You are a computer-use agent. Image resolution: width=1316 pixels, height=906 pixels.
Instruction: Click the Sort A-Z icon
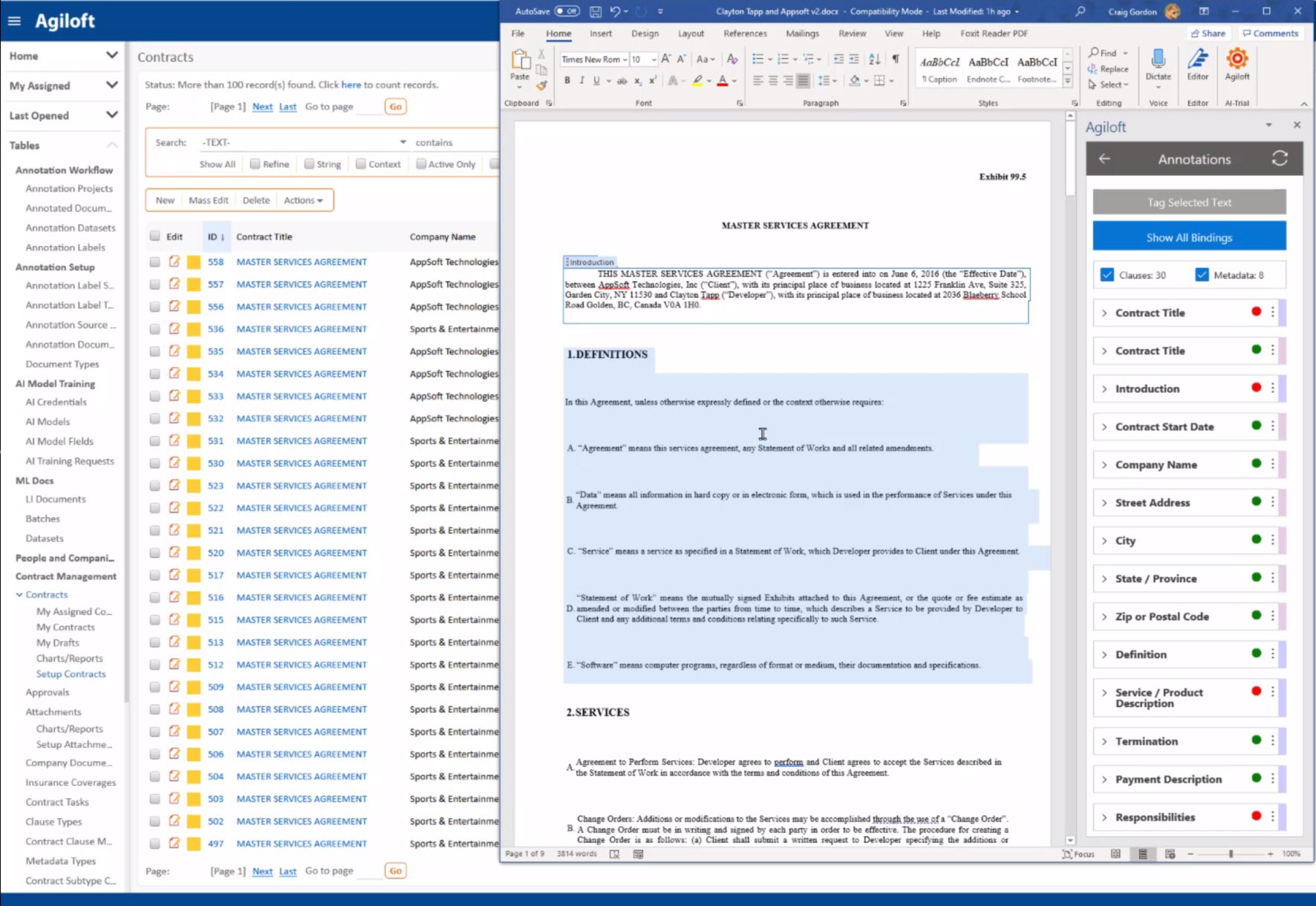point(875,59)
